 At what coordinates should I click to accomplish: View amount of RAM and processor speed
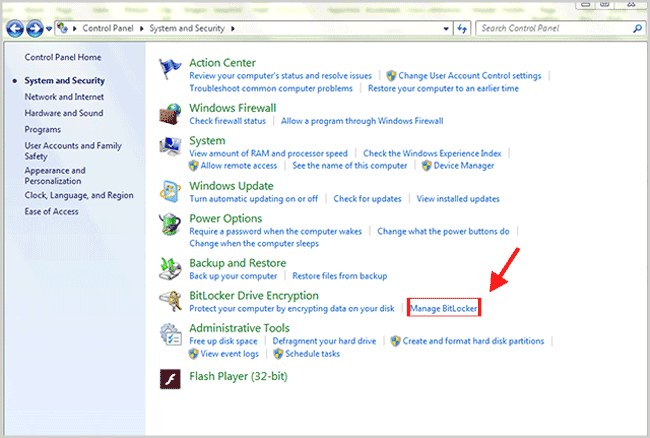[268, 153]
